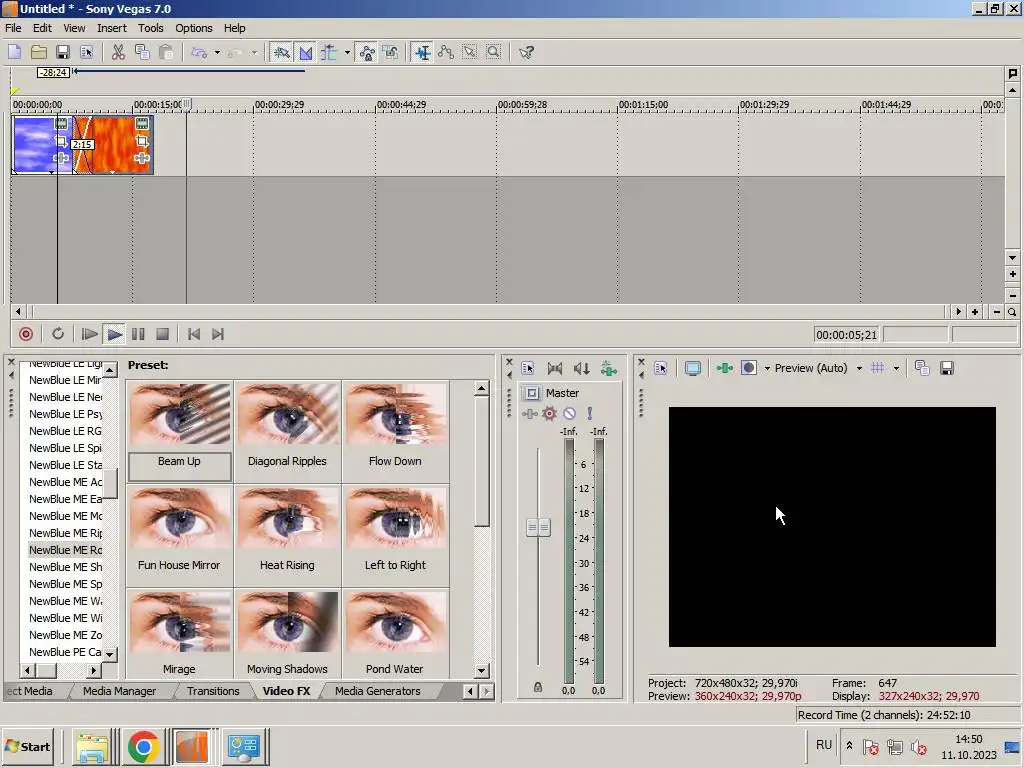Open Master FX gear icon
Screen dimensions: 1024x768
[549, 413]
